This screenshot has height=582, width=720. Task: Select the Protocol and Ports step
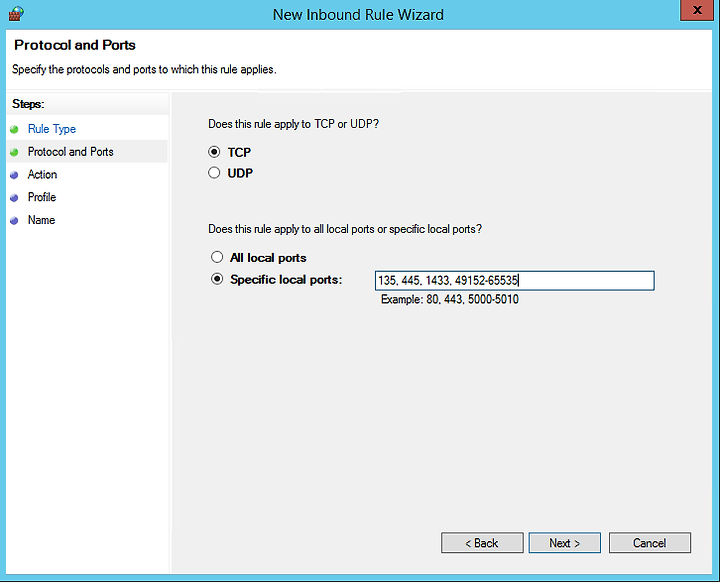[71, 152]
